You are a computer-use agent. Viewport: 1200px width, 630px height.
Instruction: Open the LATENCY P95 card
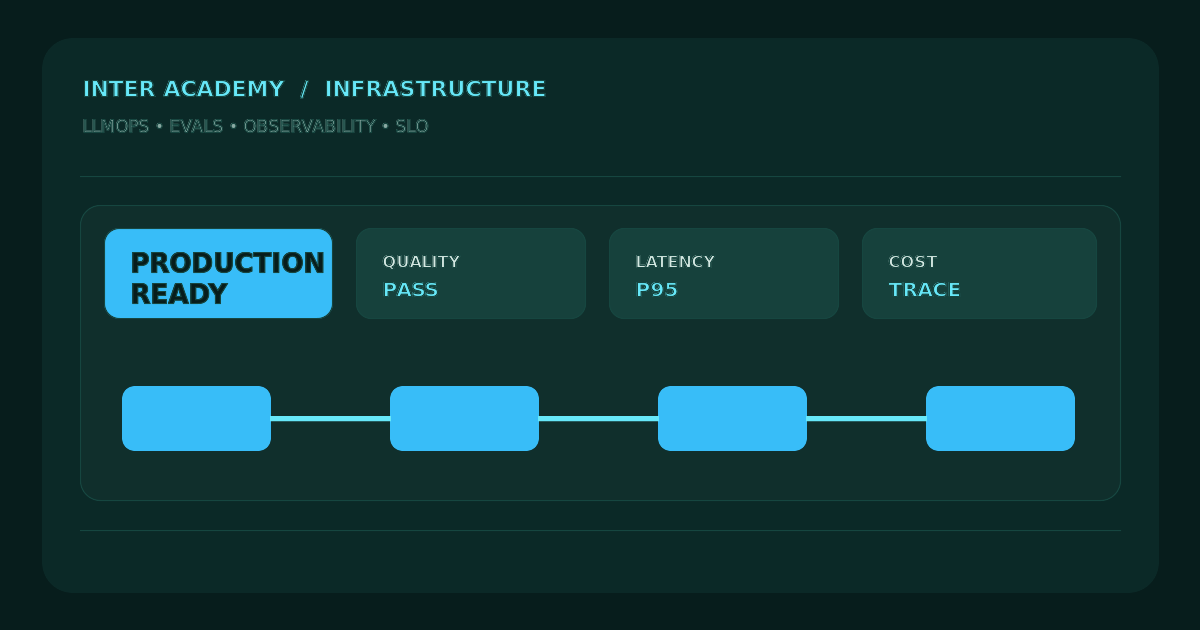pos(724,273)
